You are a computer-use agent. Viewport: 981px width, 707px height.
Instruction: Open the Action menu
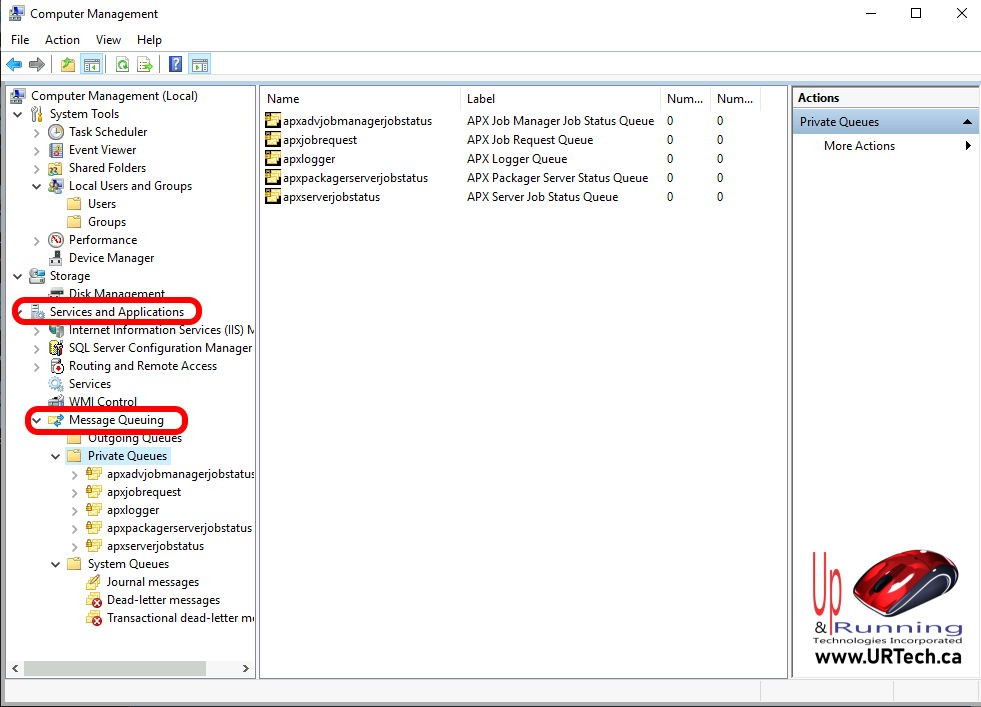click(x=62, y=40)
